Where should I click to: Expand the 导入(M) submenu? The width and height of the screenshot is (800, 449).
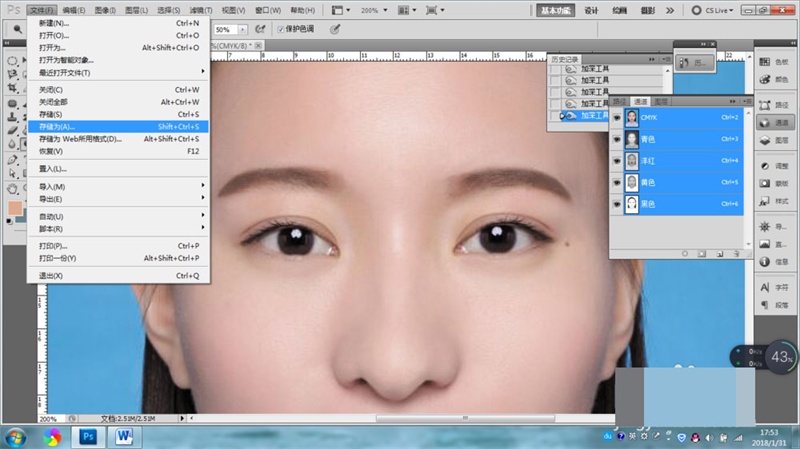(52, 187)
